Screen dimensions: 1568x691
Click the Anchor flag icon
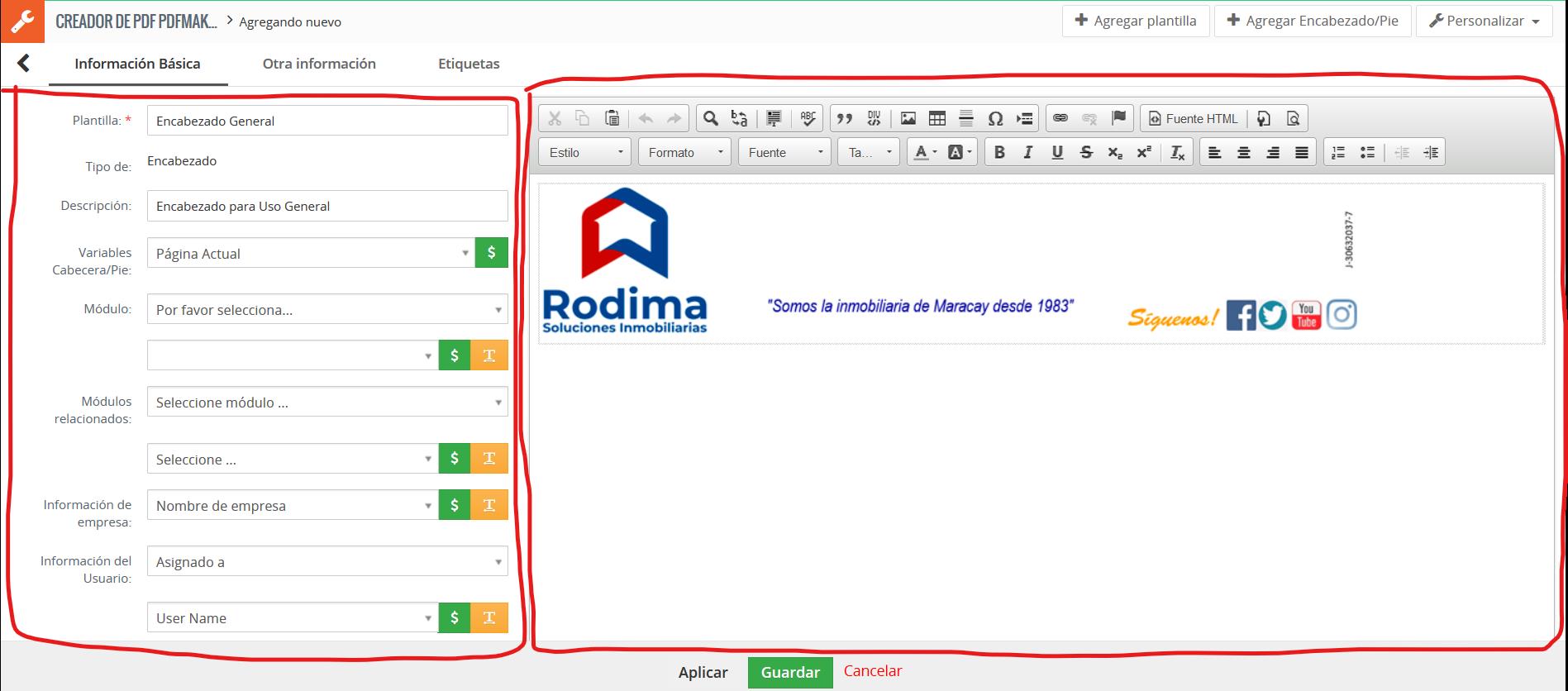tap(1118, 119)
